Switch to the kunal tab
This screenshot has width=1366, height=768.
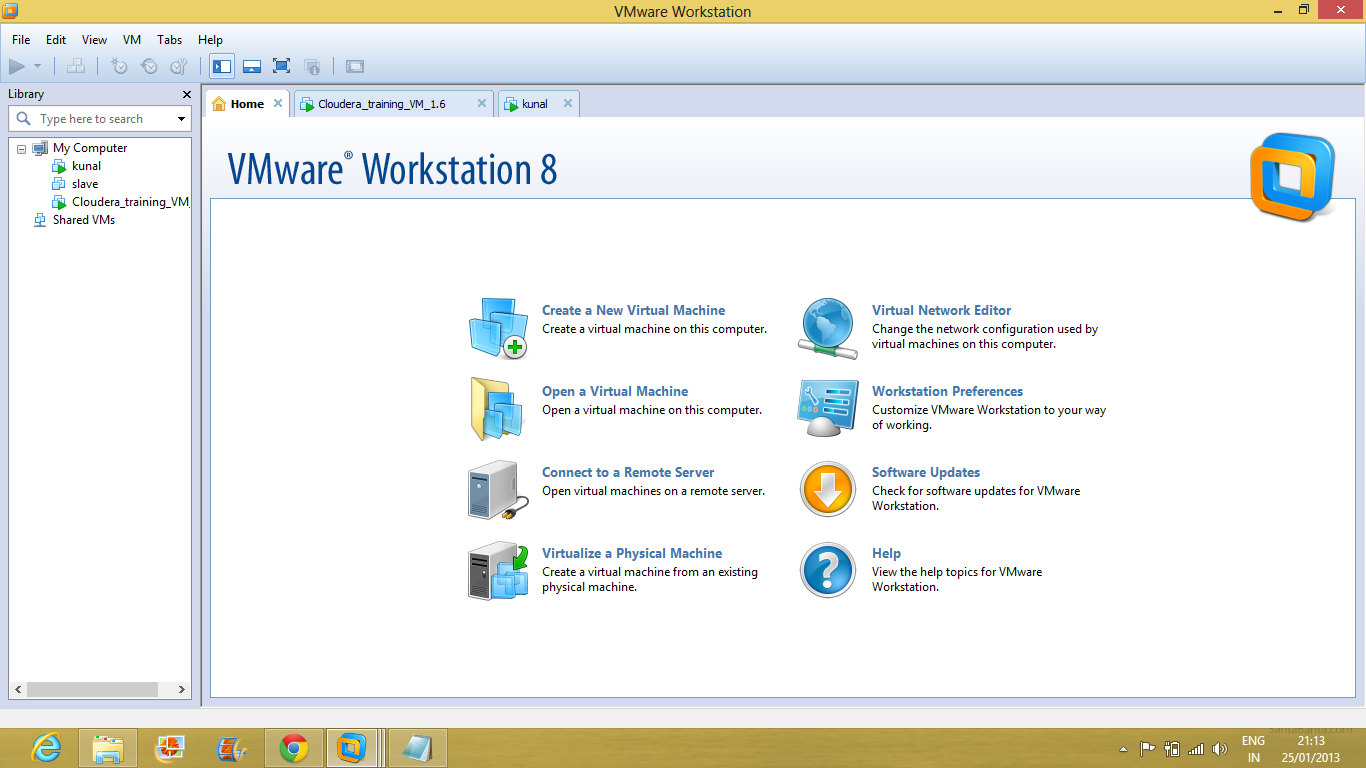click(535, 104)
